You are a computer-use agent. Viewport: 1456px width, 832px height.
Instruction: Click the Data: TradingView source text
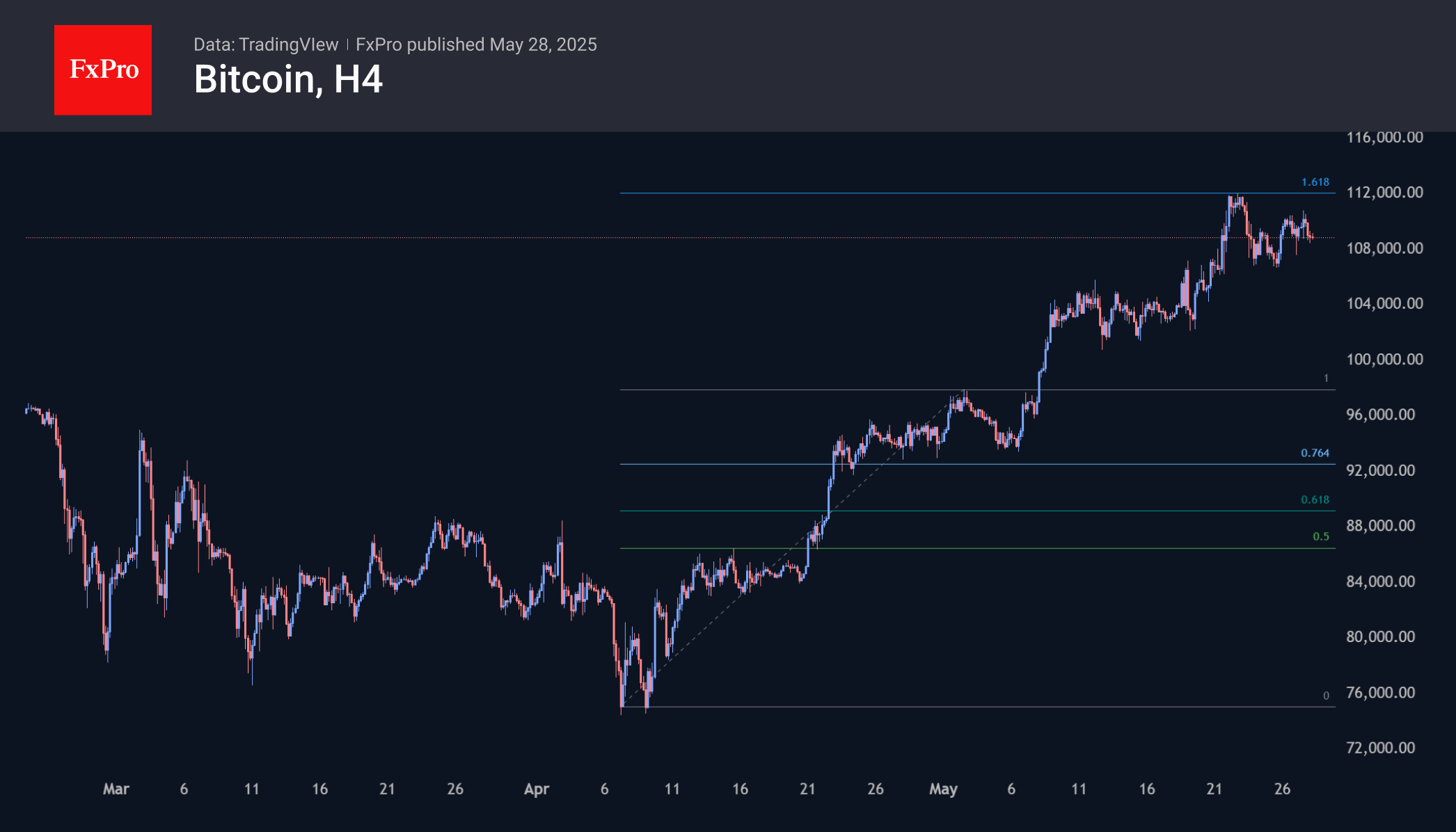pos(266,45)
